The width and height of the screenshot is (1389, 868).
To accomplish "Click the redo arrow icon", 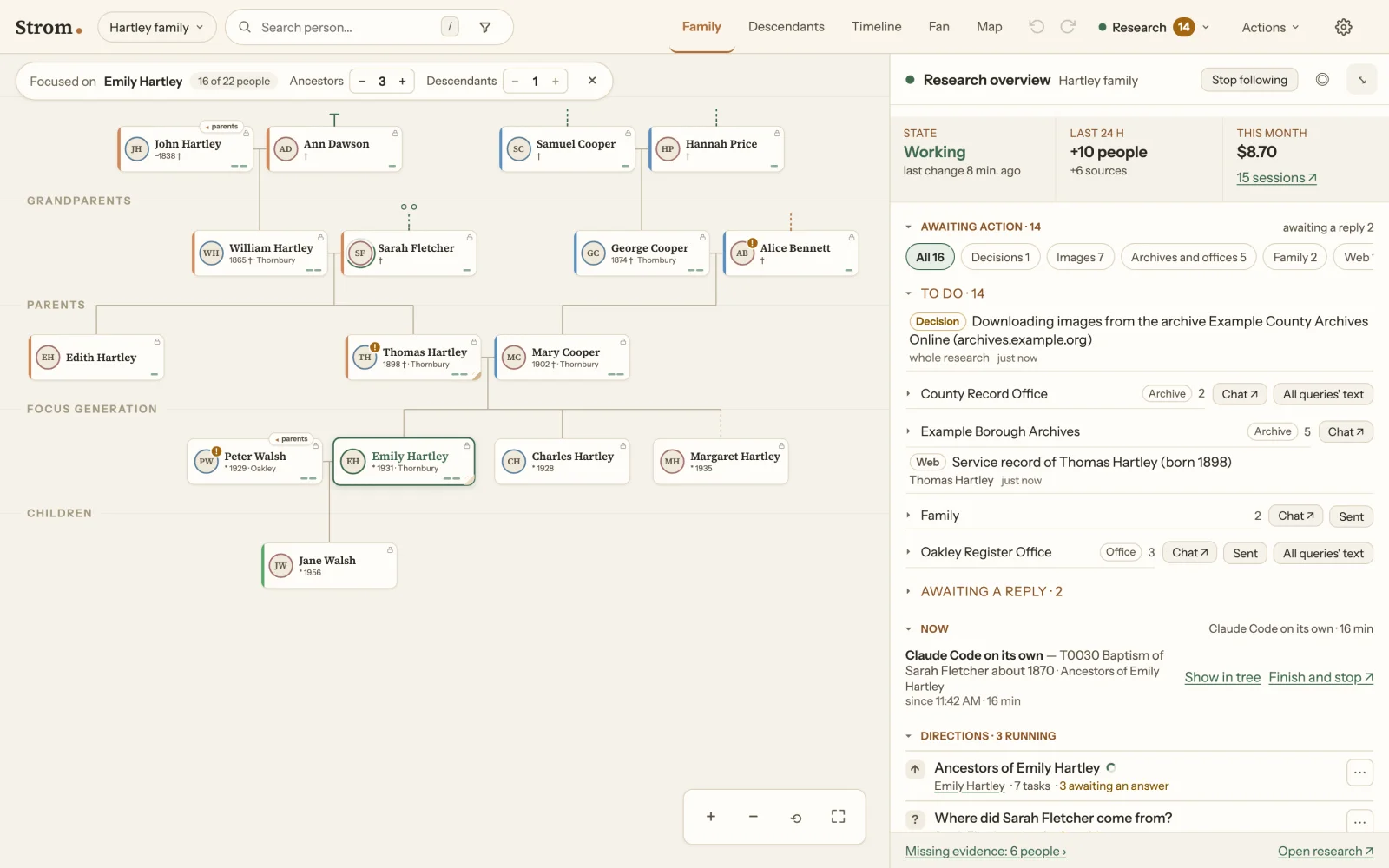I will coord(1068,27).
